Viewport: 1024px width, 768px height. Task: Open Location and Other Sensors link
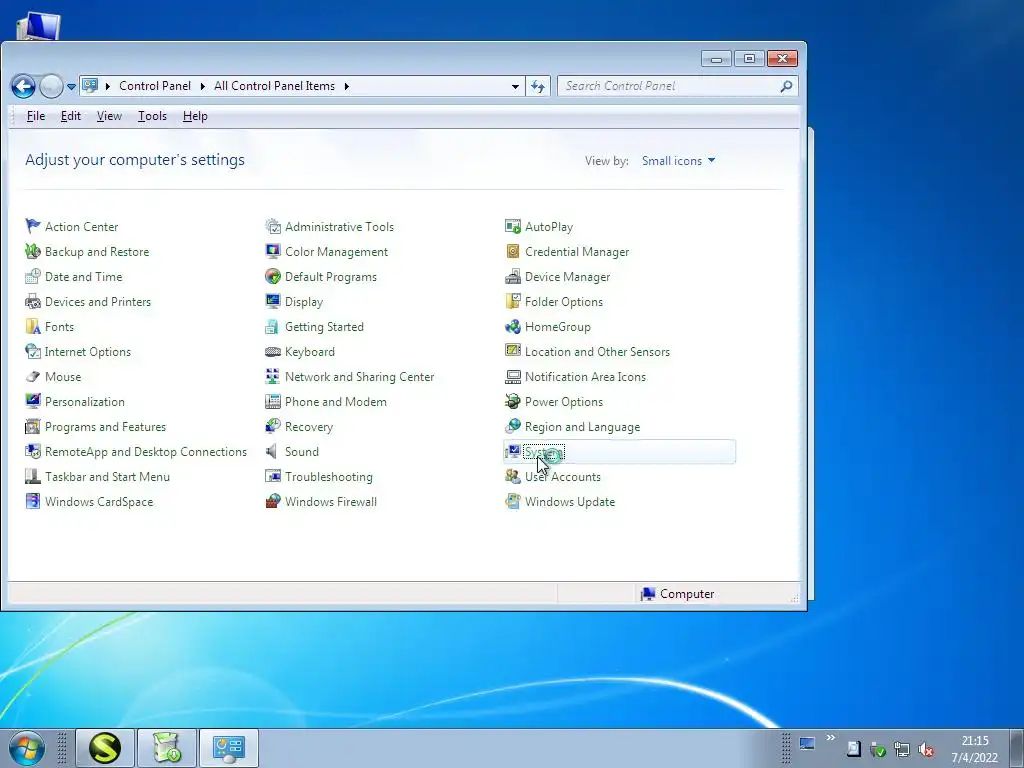tap(598, 352)
